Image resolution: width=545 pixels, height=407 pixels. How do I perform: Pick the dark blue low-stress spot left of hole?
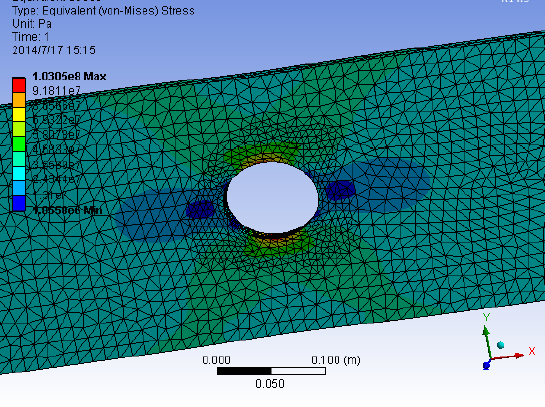pyautogui.click(x=200, y=210)
